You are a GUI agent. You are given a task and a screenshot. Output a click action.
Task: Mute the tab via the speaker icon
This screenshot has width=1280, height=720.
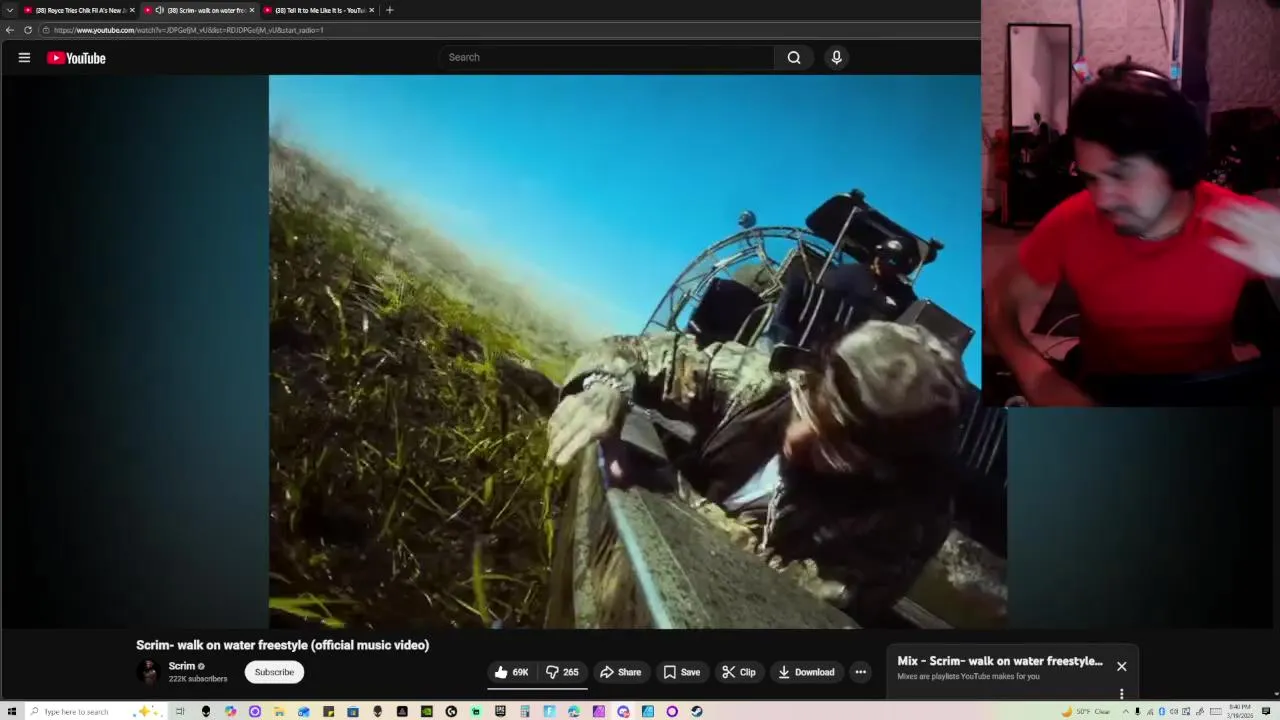tap(159, 10)
